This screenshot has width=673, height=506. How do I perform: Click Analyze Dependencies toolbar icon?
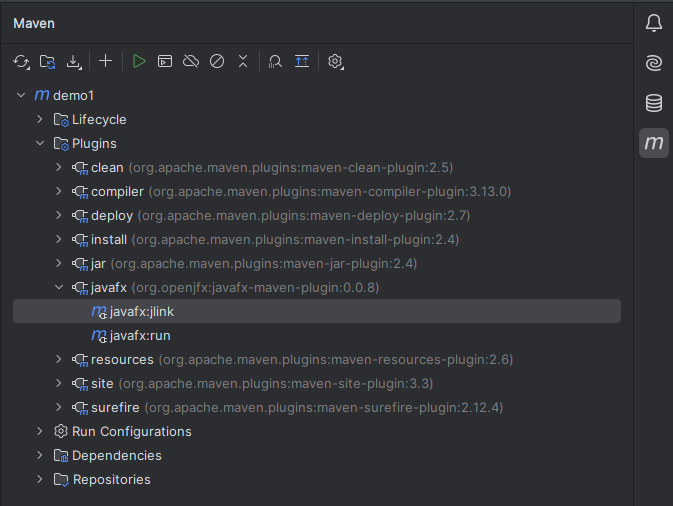click(x=275, y=61)
